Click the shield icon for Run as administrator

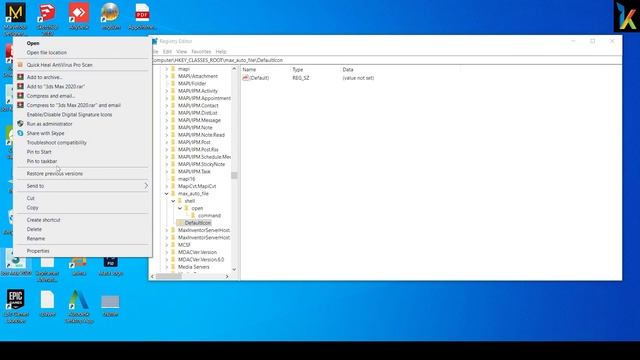[x=20, y=124]
